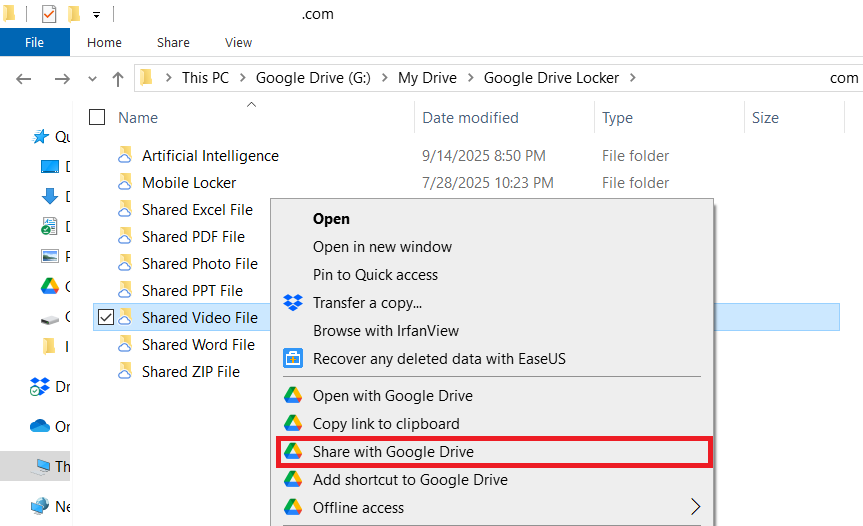Choose Share with Google Drive

click(x=393, y=452)
